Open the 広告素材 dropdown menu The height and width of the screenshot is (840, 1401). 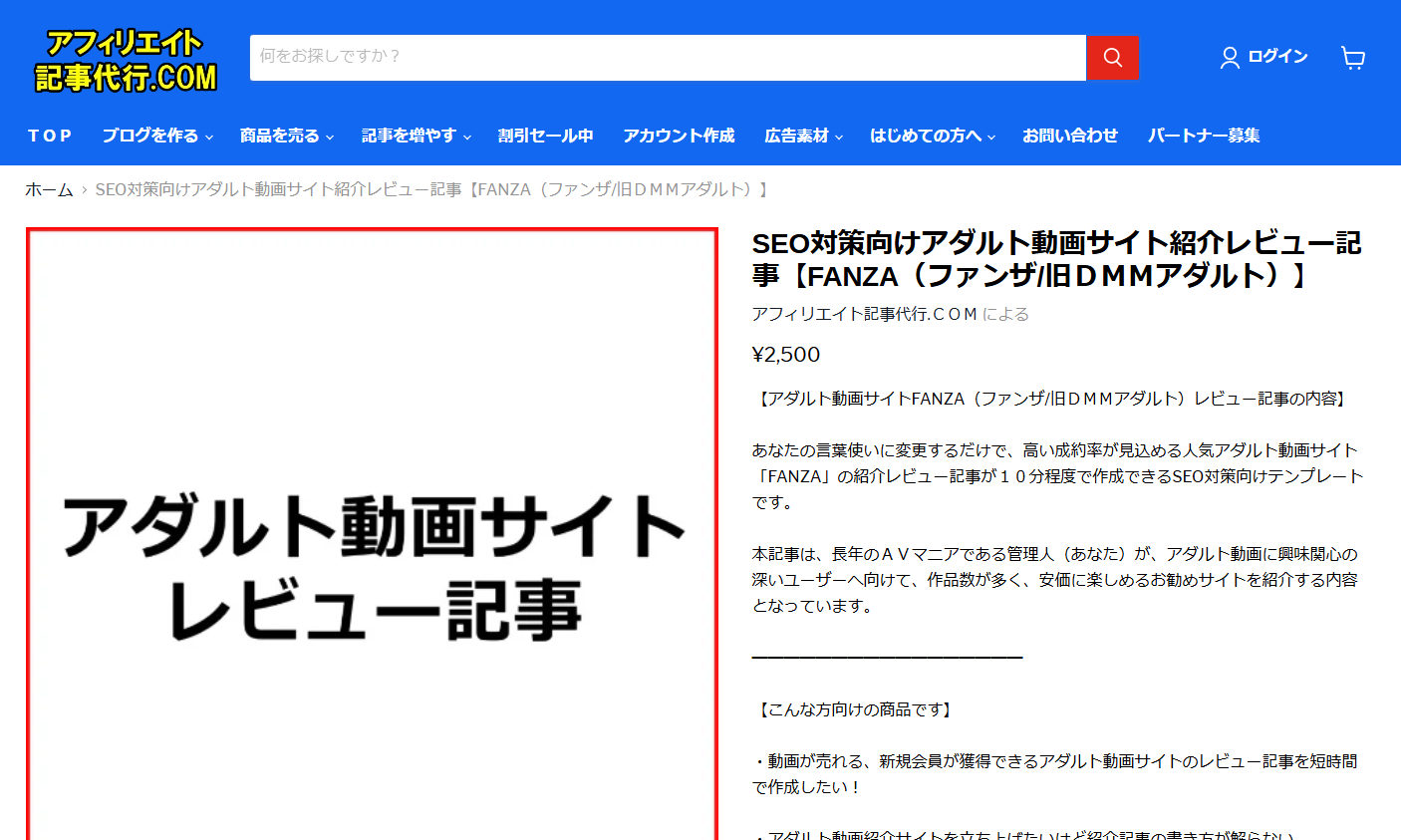point(803,136)
